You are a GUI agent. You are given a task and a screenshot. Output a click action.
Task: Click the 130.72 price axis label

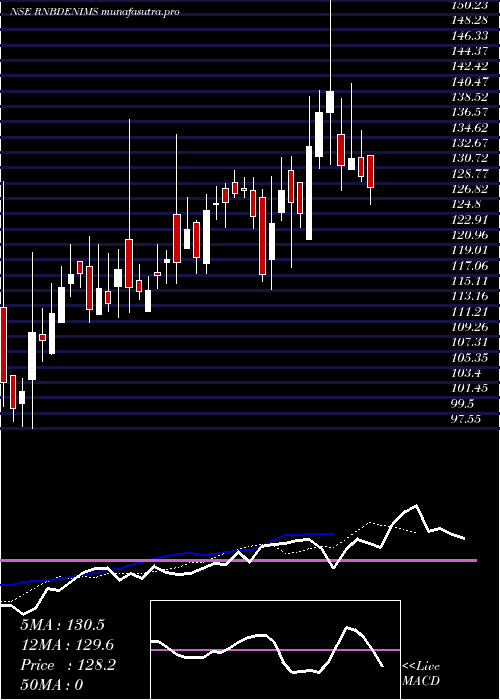click(471, 158)
